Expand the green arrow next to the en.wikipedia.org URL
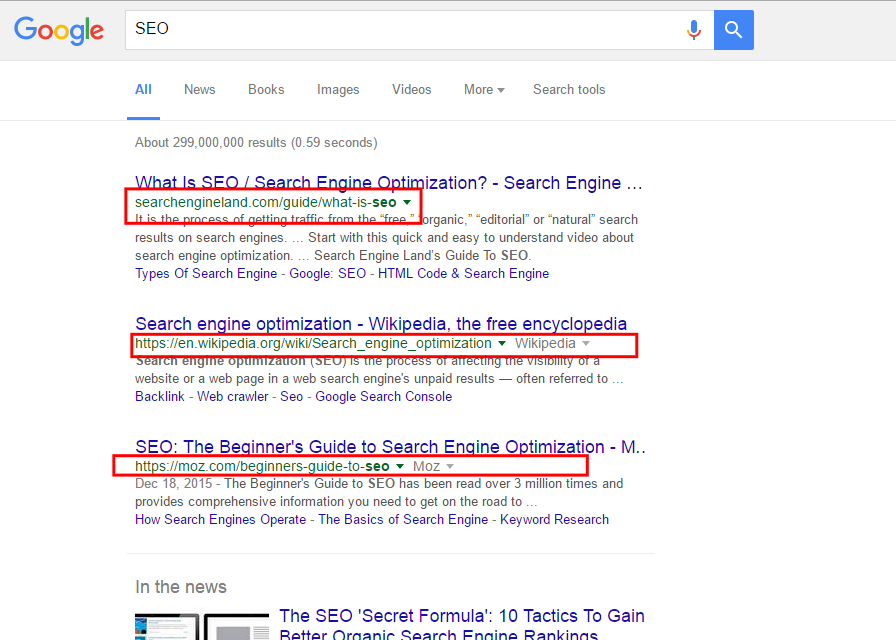 [502, 343]
